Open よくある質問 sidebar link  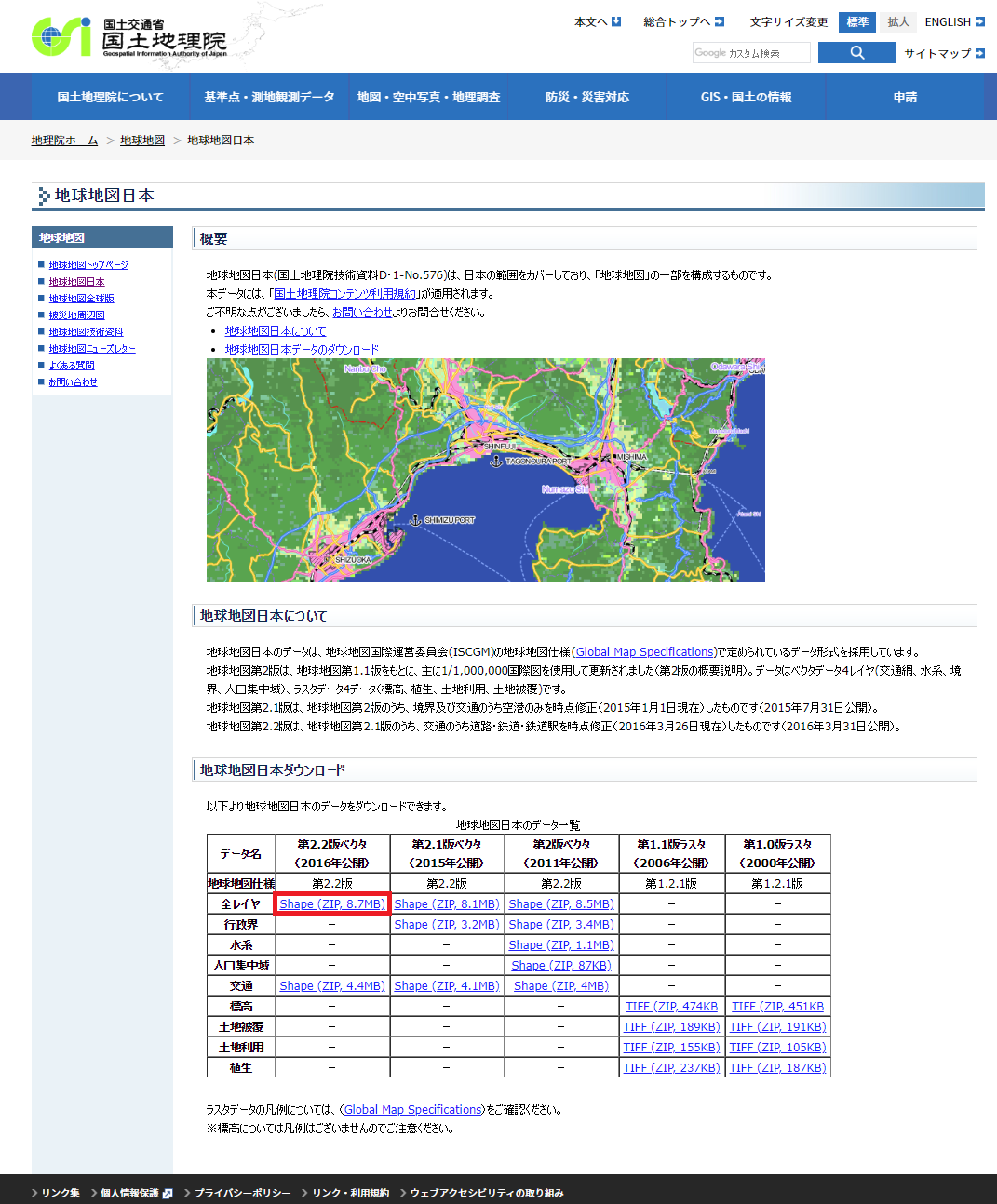click(x=72, y=366)
